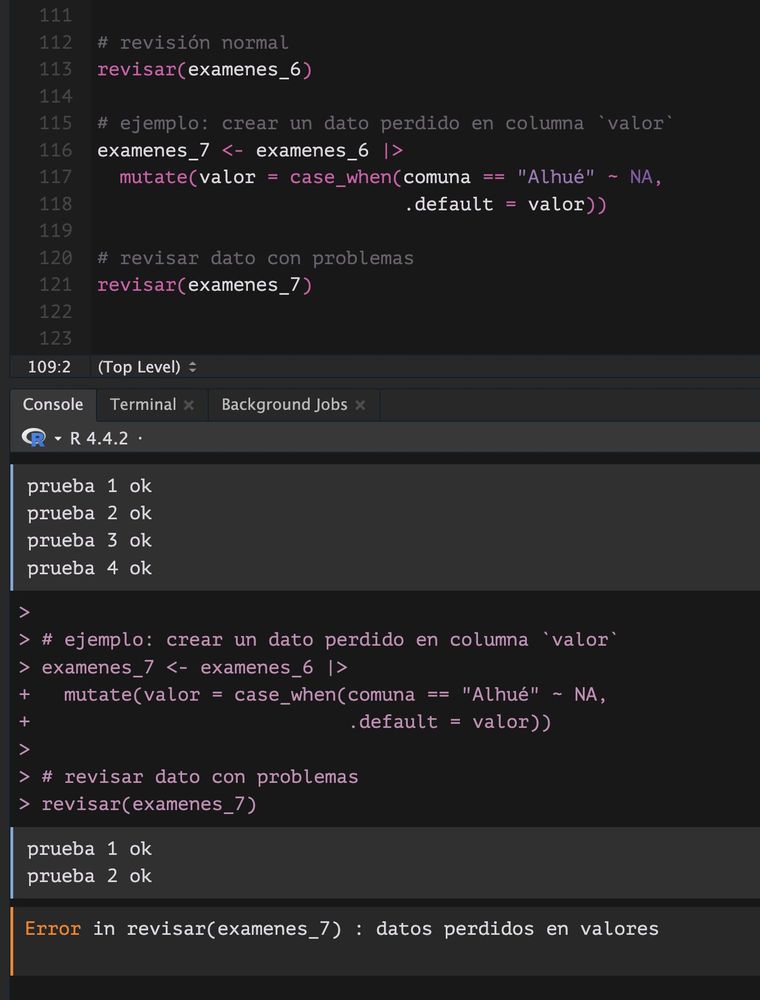760x1000 pixels.
Task: Click the R logo icon in console
Action: coord(34,438)
